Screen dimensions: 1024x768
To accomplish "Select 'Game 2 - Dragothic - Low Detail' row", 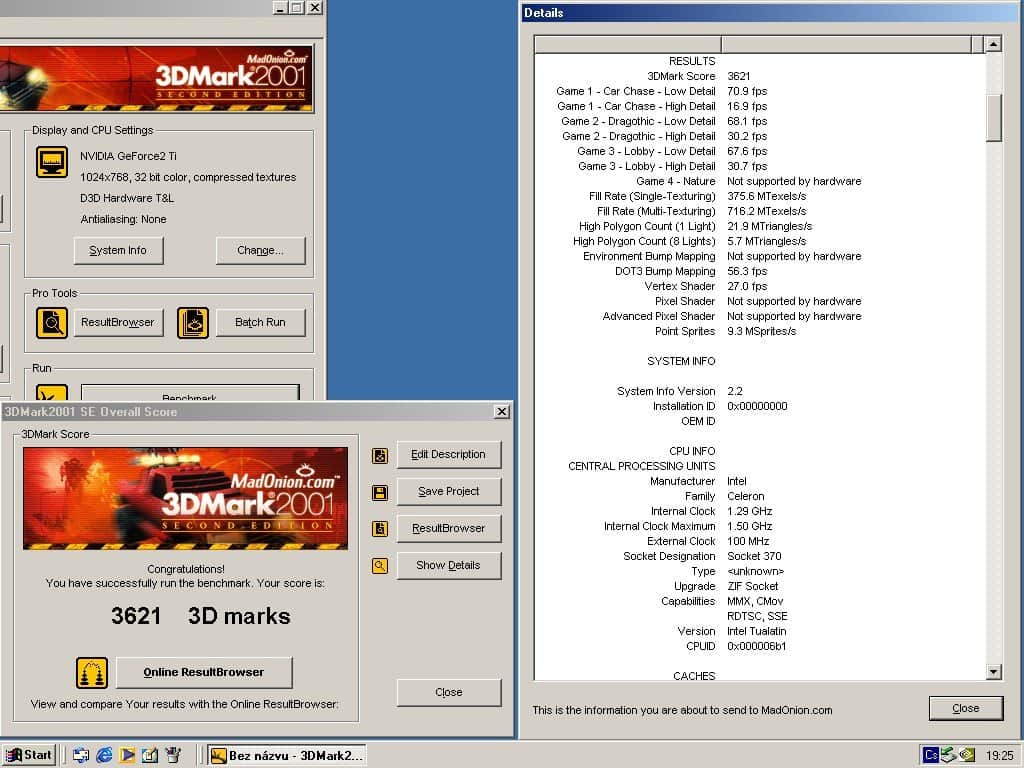I will pos(760,121).
